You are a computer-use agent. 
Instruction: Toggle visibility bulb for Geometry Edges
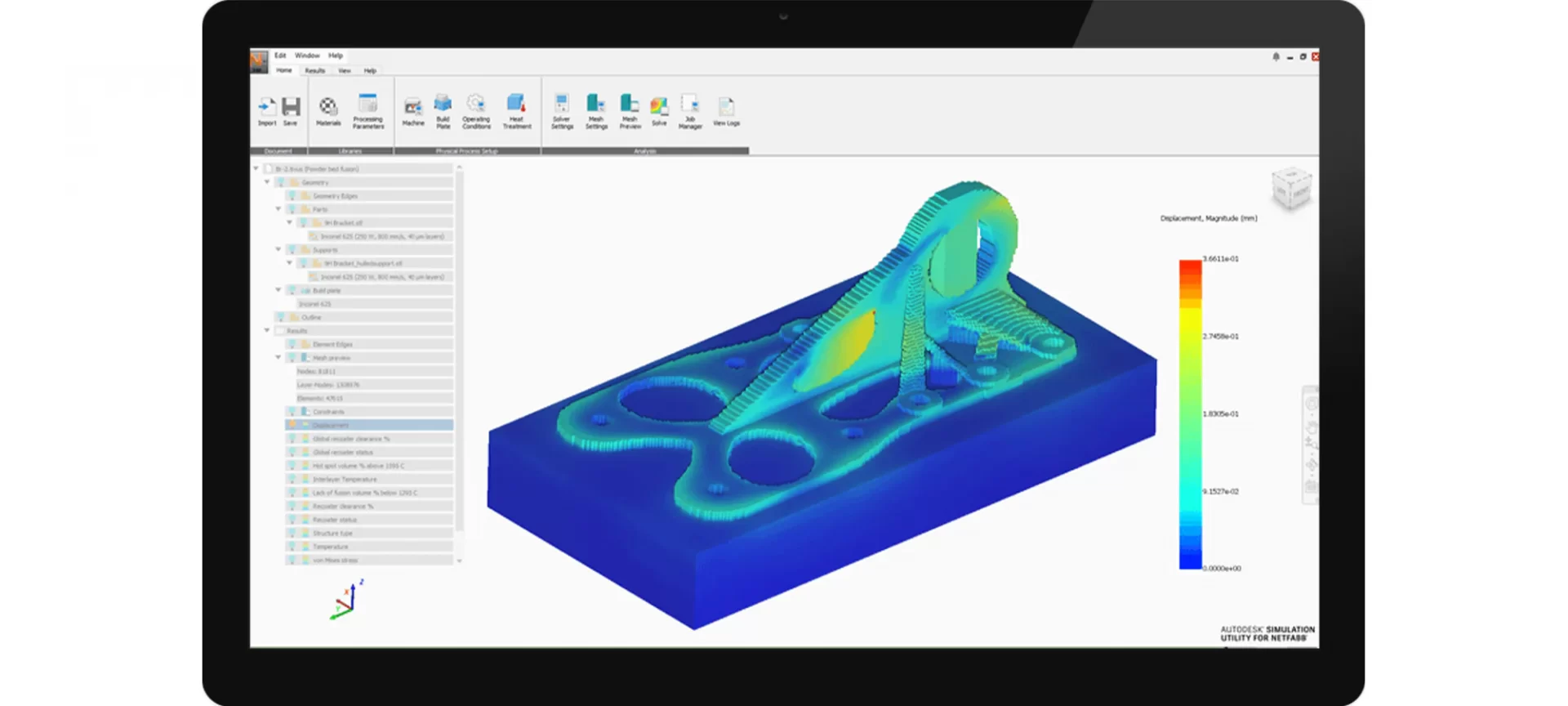(x=292, y=196)
